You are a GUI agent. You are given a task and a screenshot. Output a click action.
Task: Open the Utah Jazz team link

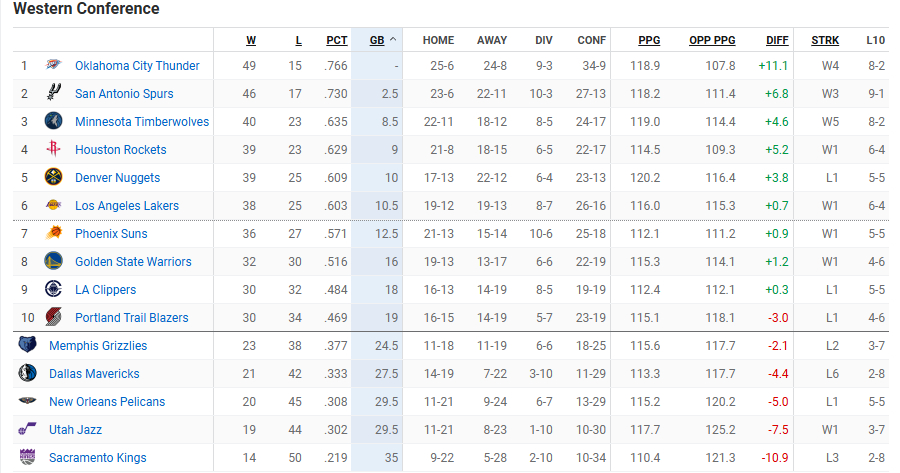[75, 429]
